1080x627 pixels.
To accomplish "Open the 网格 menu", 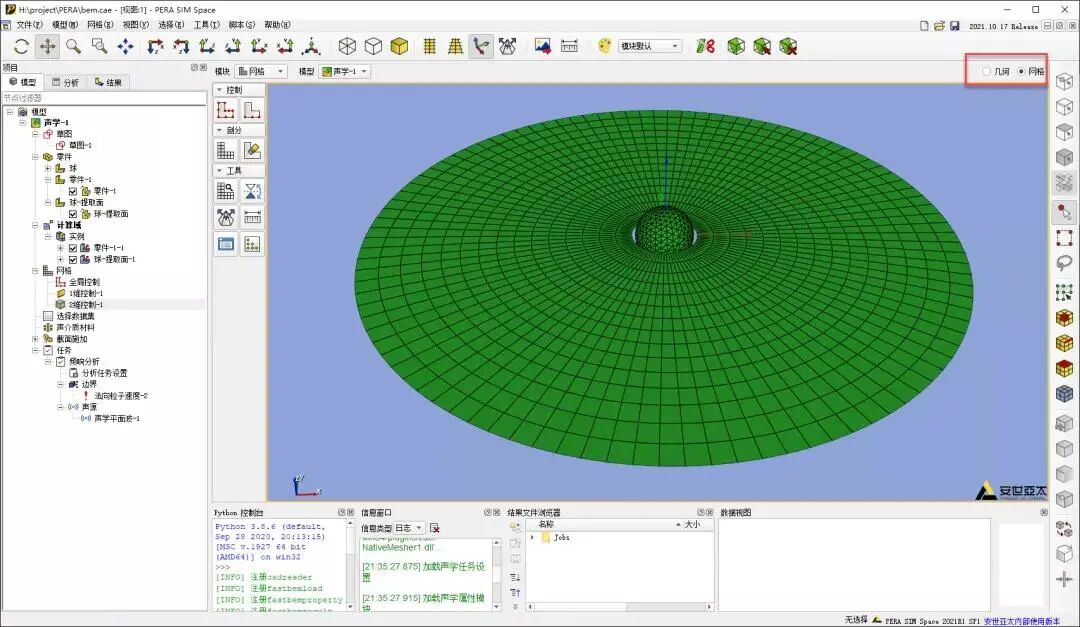I will coord(101,25).
